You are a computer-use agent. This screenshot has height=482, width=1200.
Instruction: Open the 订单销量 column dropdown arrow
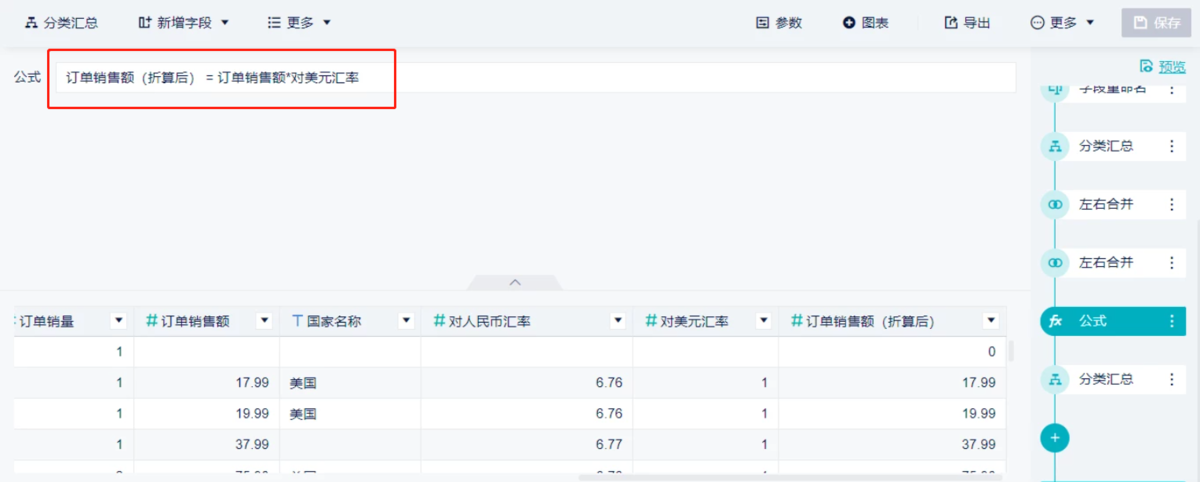tap(119, 321)
